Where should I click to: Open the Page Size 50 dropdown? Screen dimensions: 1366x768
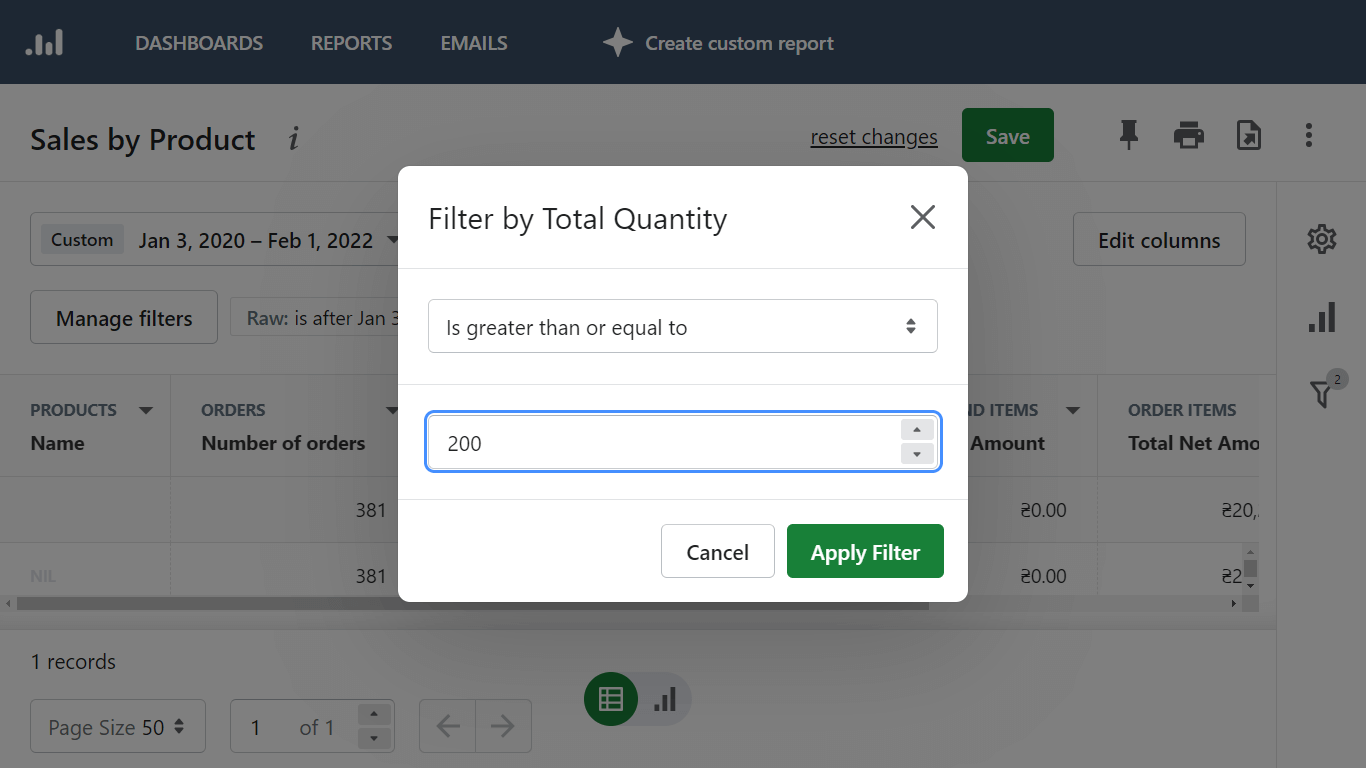click(117, 726)
